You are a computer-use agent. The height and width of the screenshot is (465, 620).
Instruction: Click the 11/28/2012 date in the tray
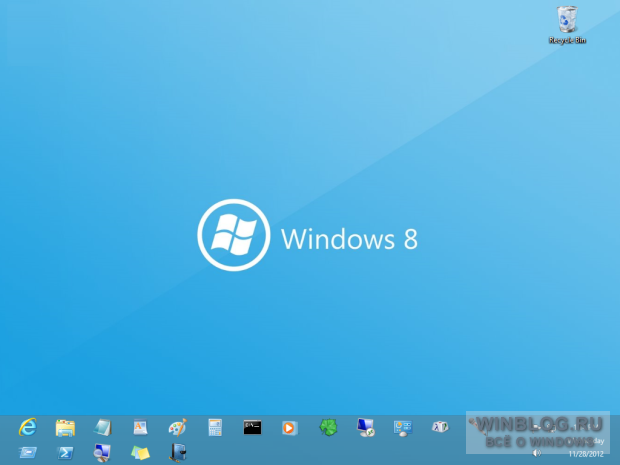(x=586, y=454)
